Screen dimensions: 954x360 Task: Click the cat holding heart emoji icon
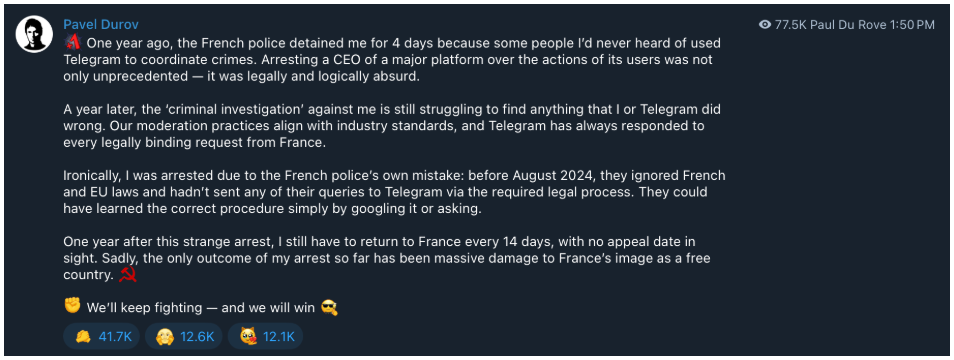click(x=248, y=336)
